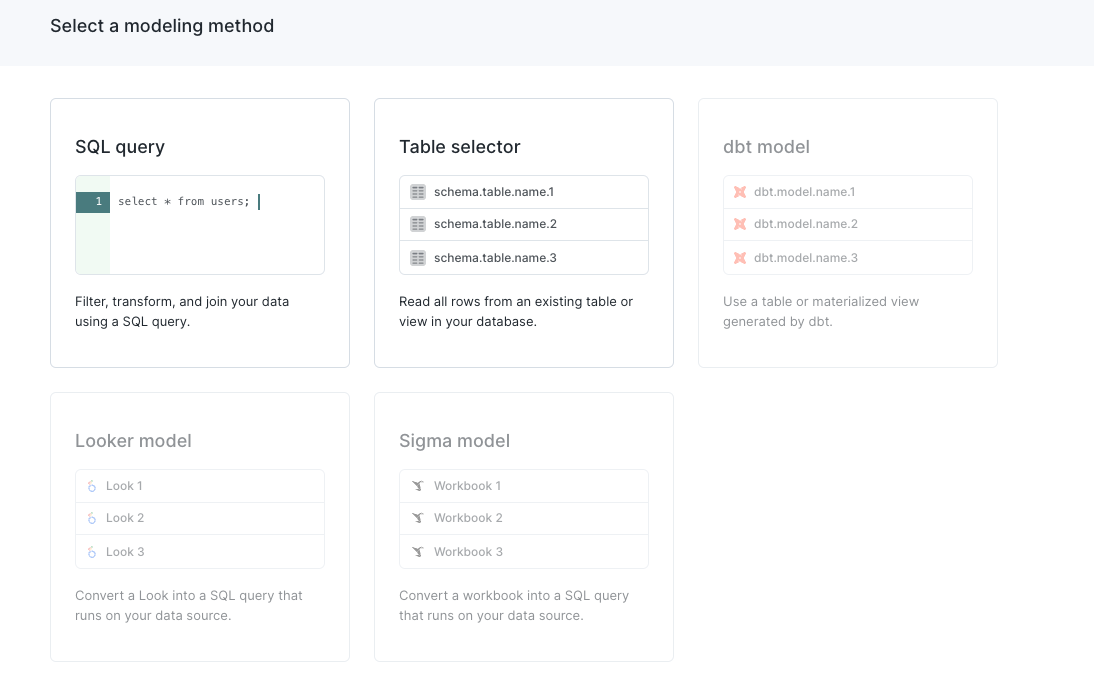Screen dimensions: 1094x696
Task: Select the dbt.model.name.3 row
Action: [848, 258]
